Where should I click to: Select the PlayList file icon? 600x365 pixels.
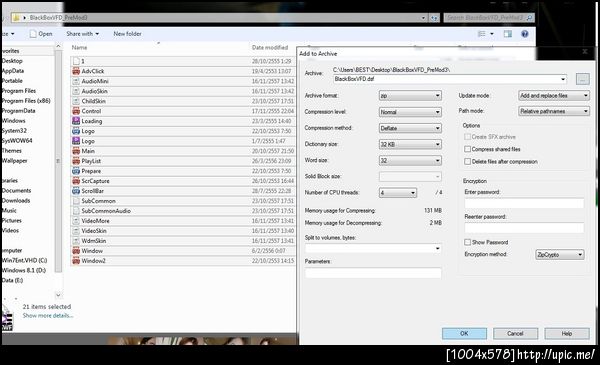(x=76, y=161)
